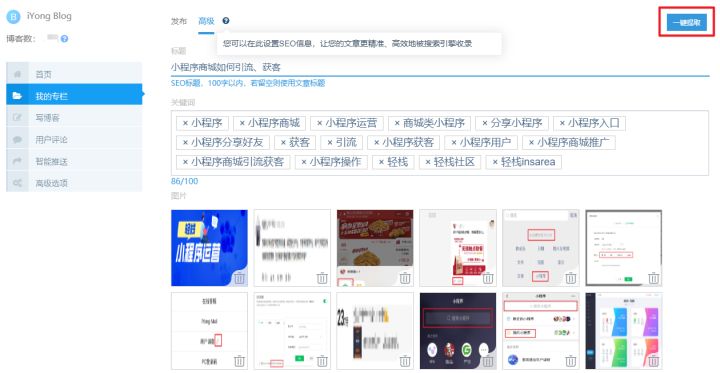
Task: Open 智能推送 in the sidebar
Action: (74, 162)
